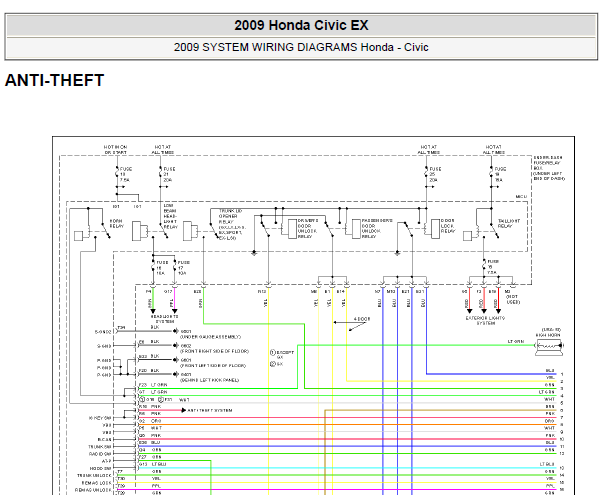Click the TRUNK UNLOCK signal label
Screen dimensions: 601x495
pos(94,475)
